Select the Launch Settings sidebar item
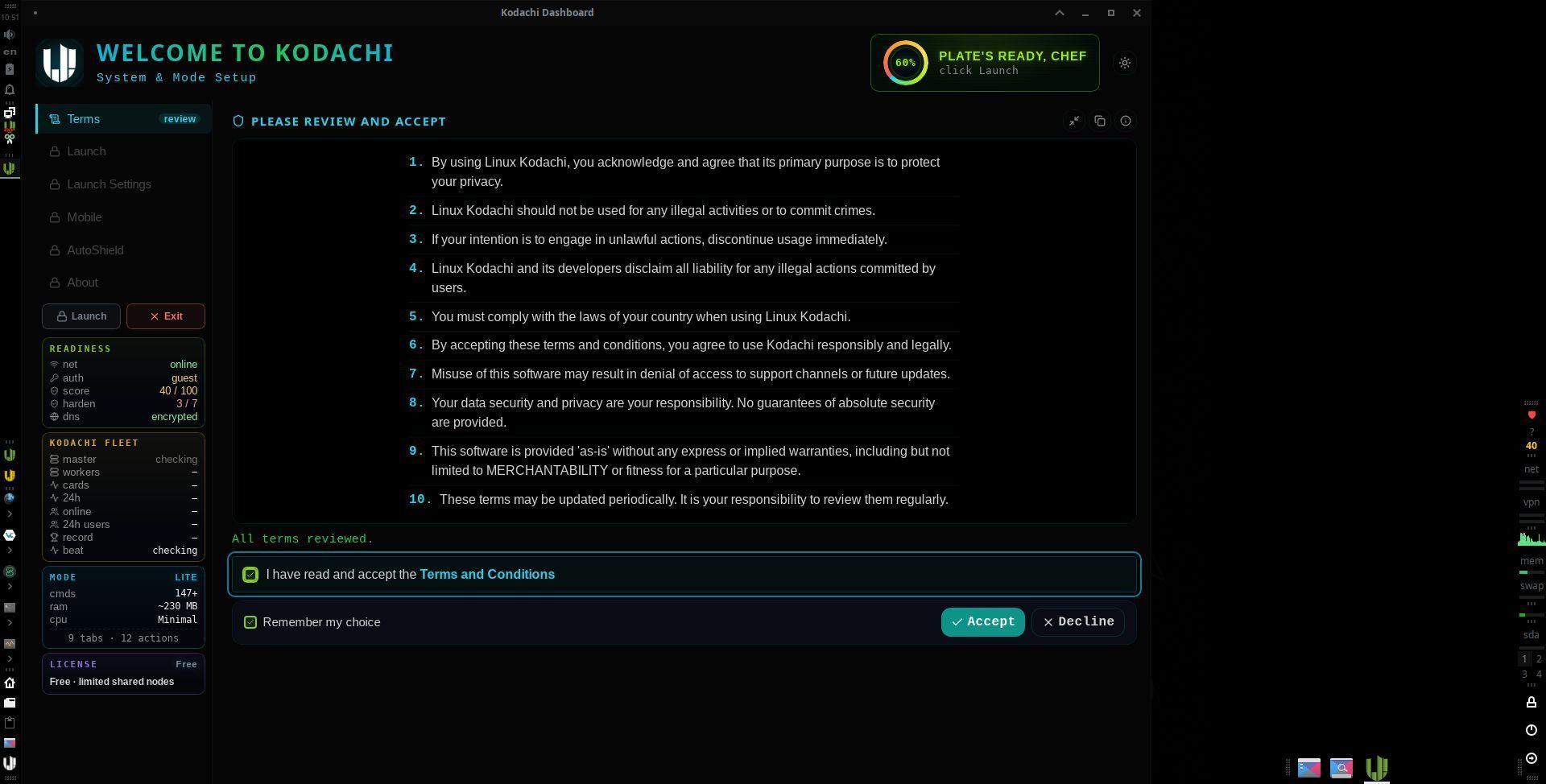 point(124,184)
